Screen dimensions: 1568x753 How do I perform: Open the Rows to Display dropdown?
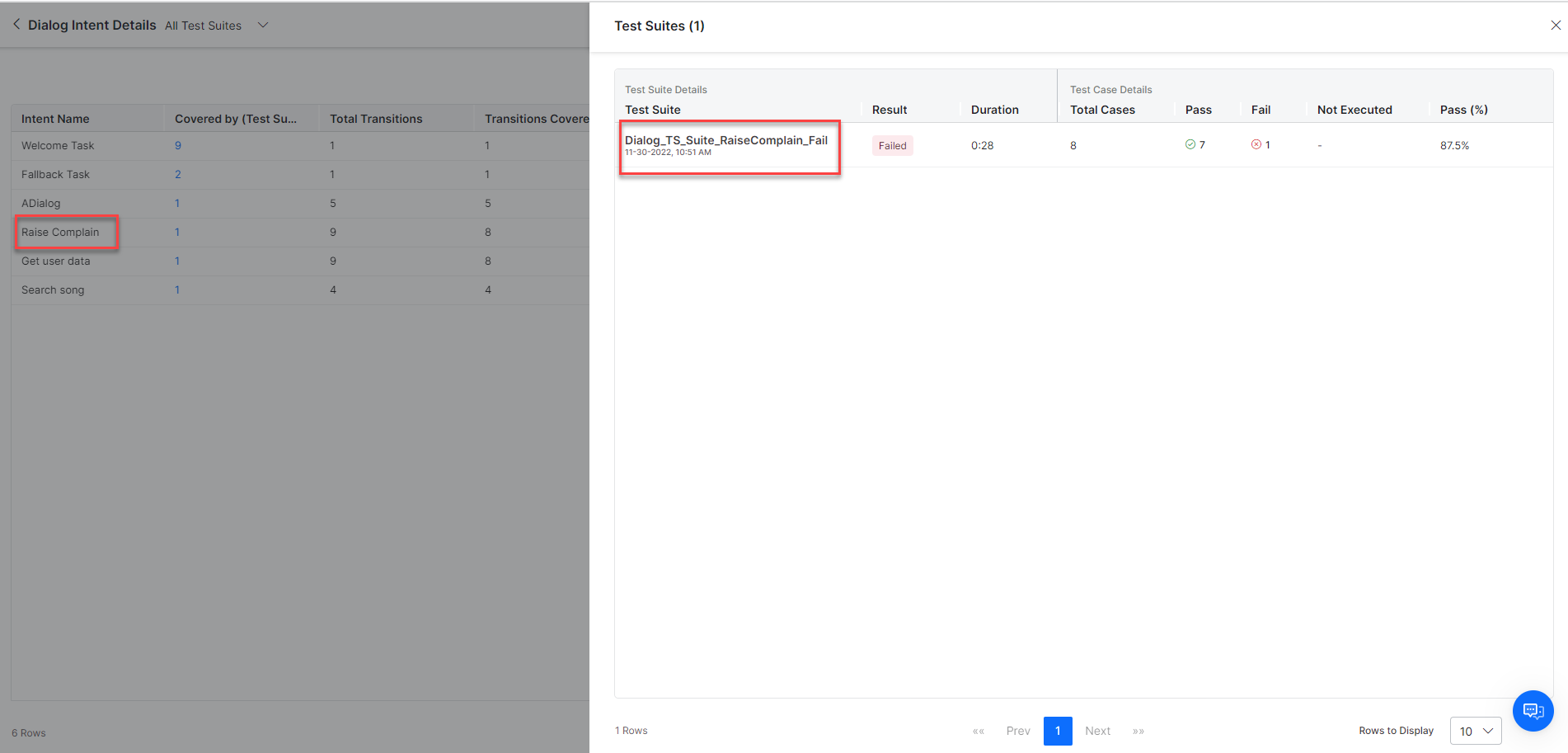tap(1475, 731)
